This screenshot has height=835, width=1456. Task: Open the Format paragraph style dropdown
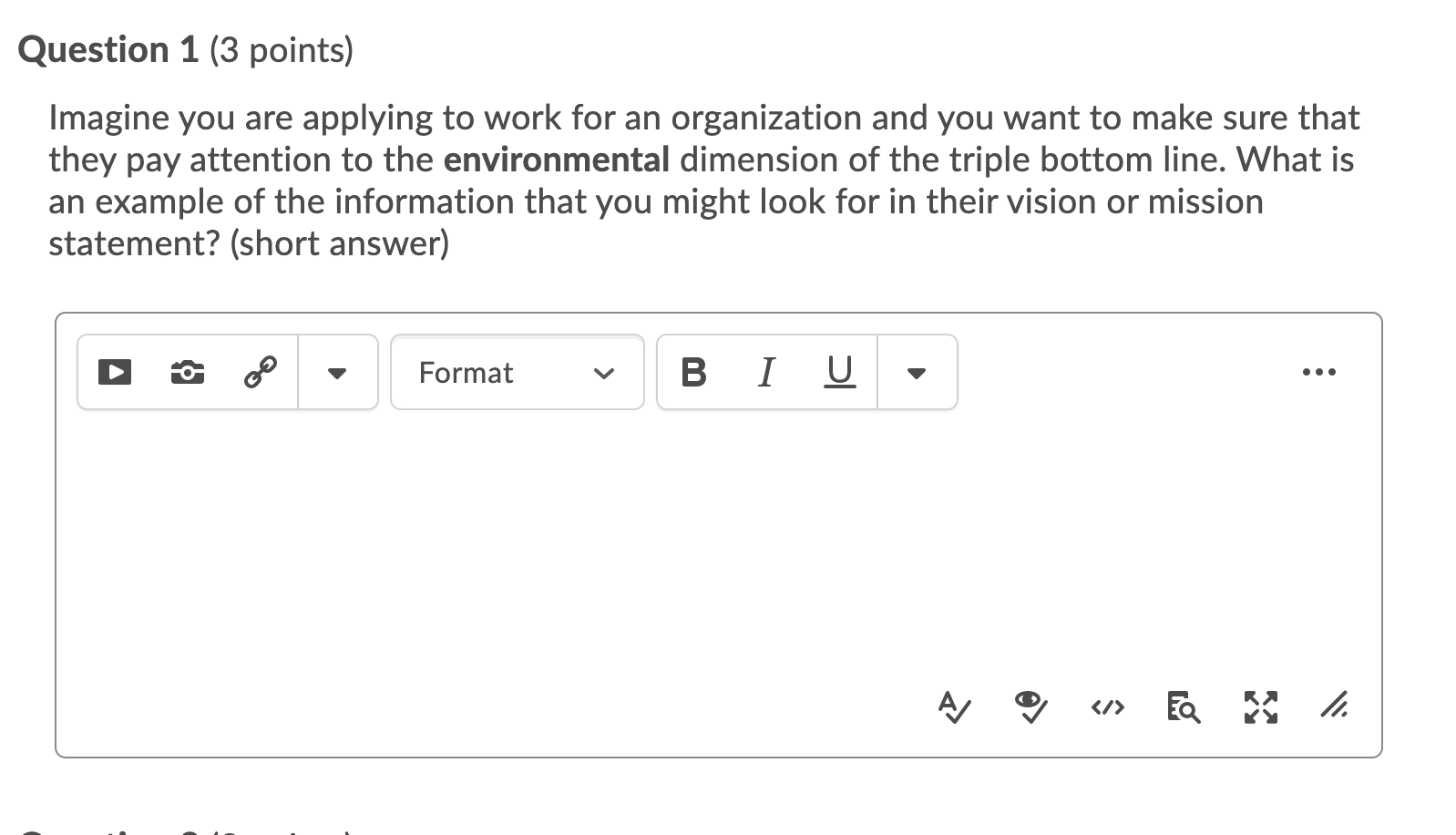[515, 373]
